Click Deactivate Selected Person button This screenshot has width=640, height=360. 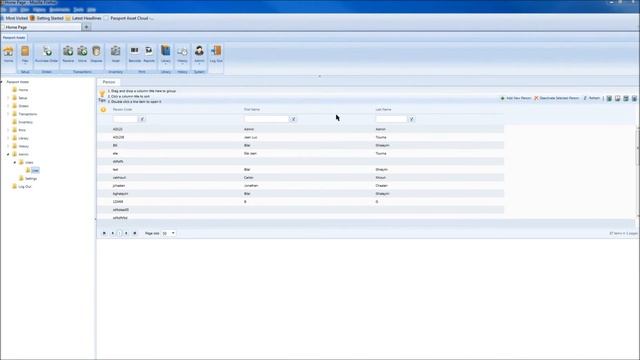[557, 98]
